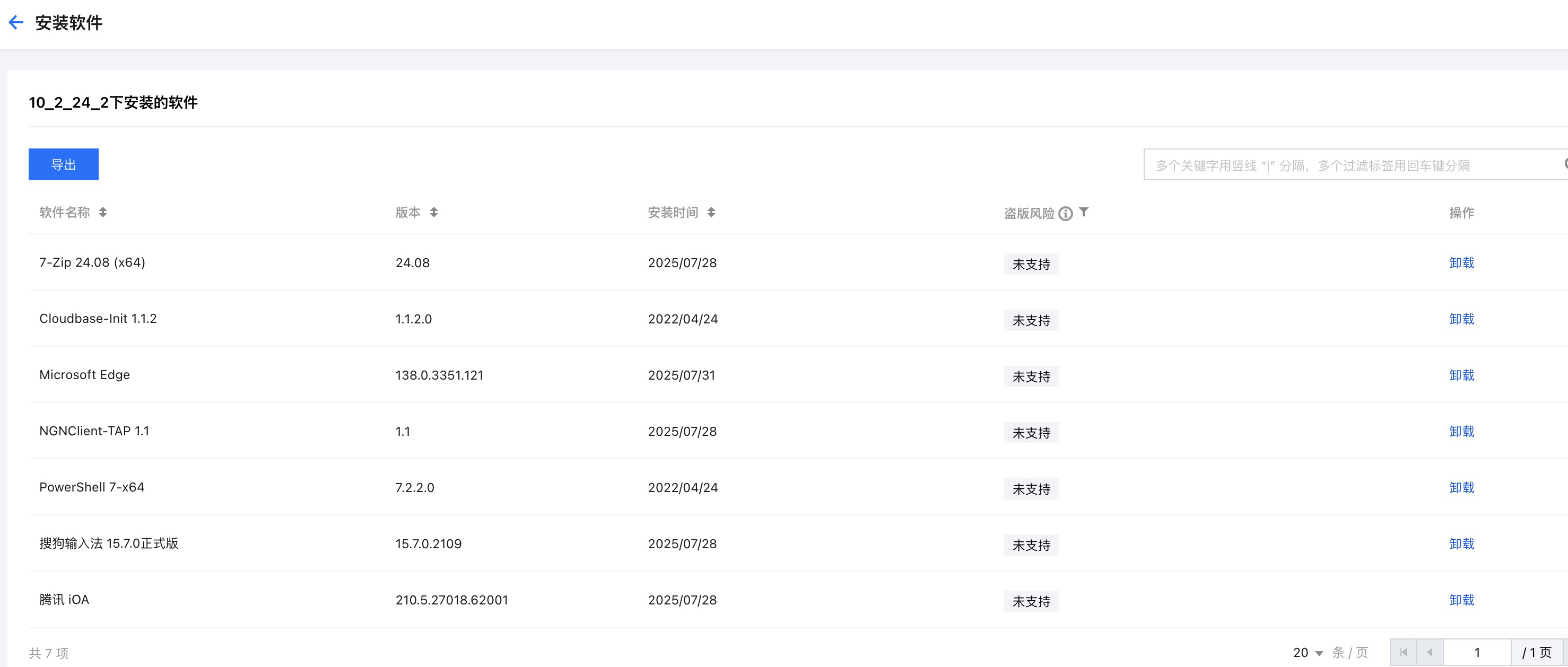This screenshot has height=667, width=1568.
Task: Sort by 版本 column sort icon
Action: coord(433,213)
